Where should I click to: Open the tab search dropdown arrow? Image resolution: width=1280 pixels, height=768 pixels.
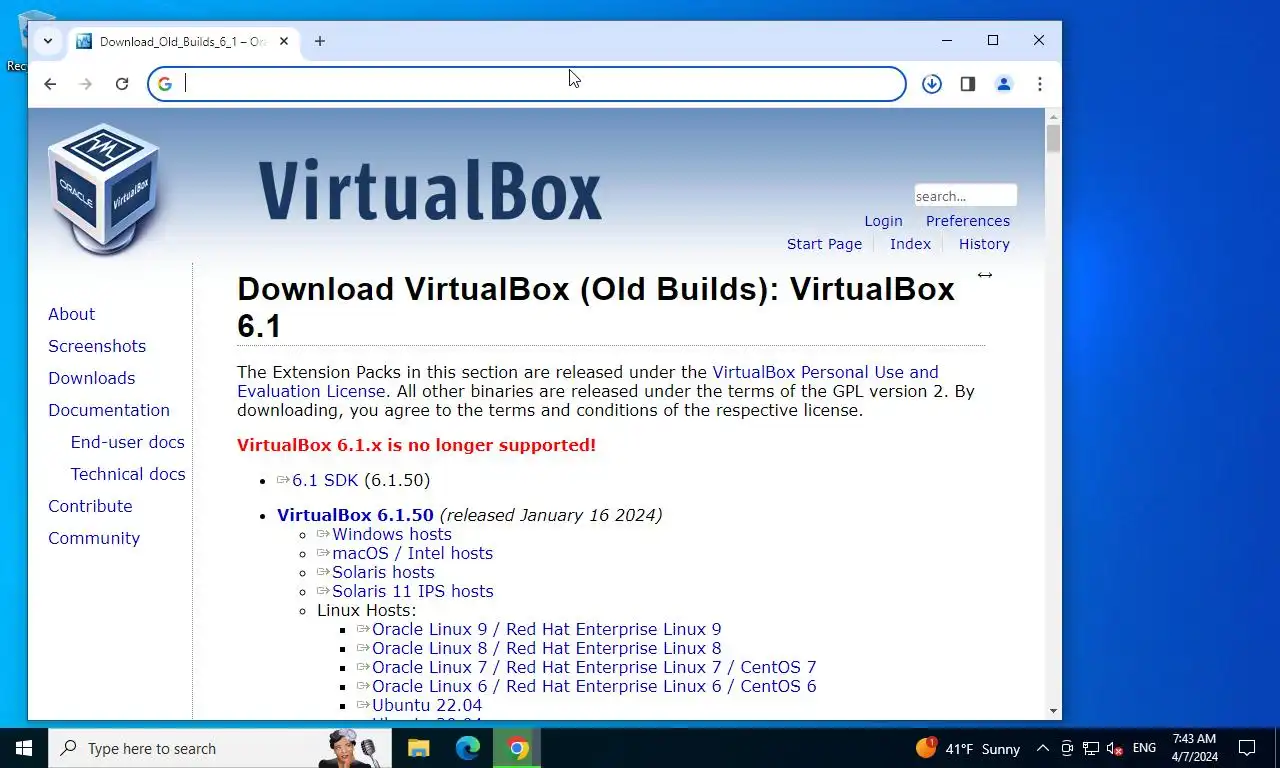[47, 41]
